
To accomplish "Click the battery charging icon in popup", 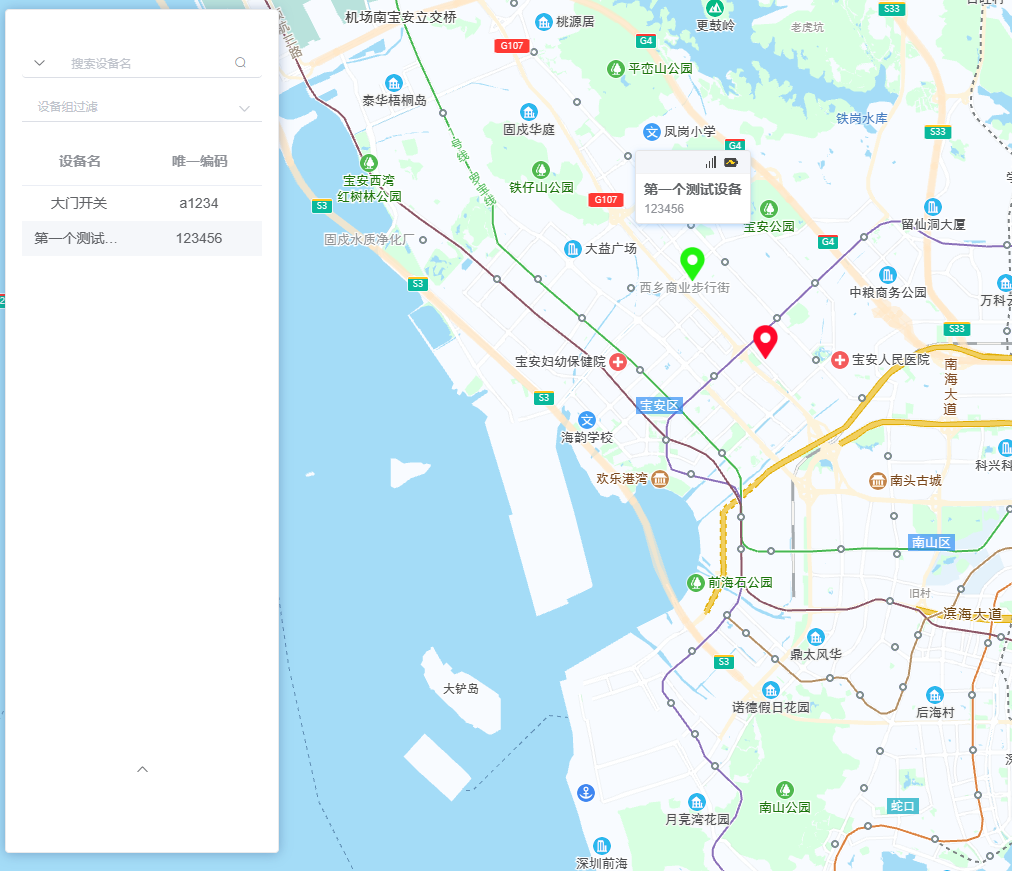I will (731, 162).
